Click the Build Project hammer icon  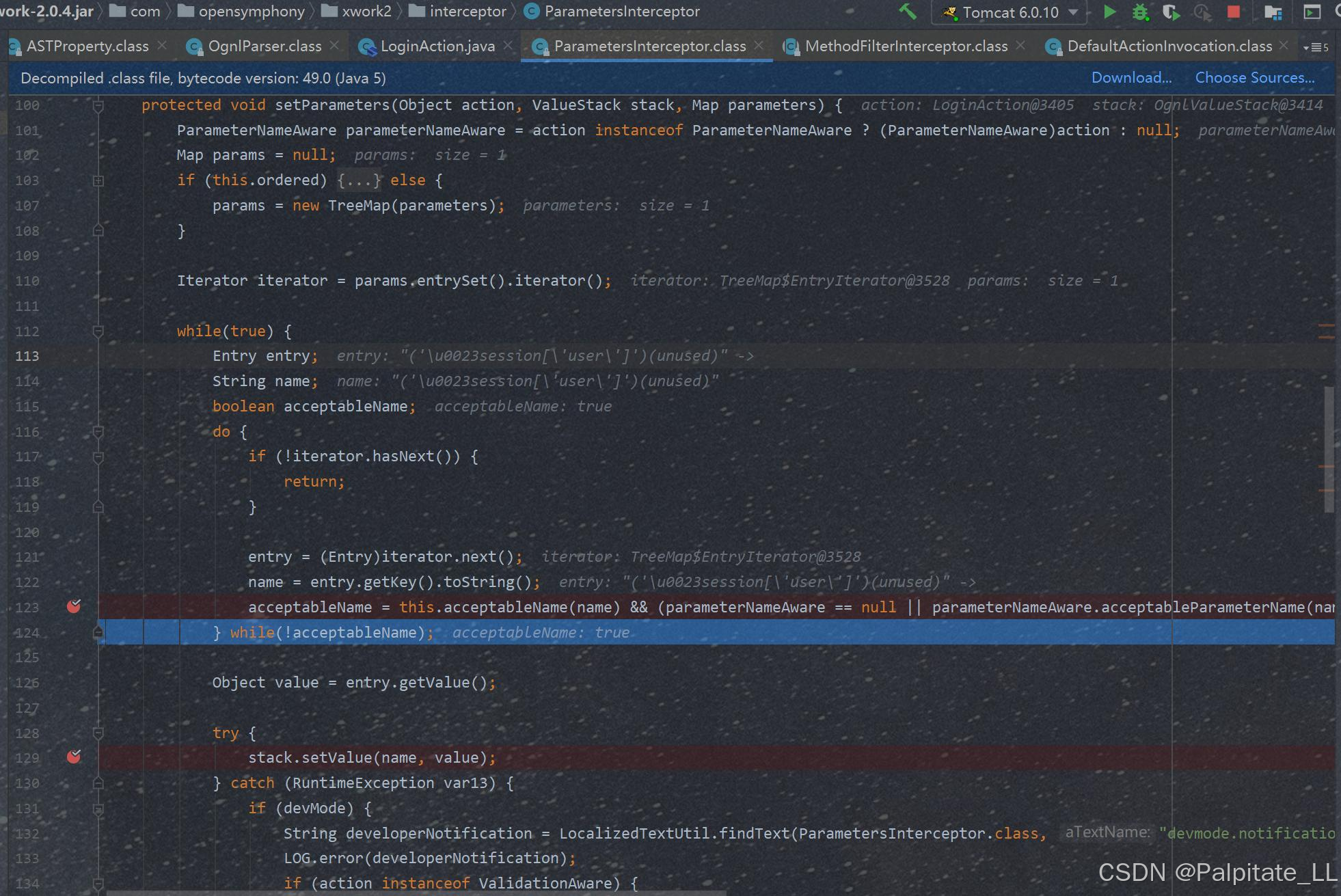[x=908, y=12]
